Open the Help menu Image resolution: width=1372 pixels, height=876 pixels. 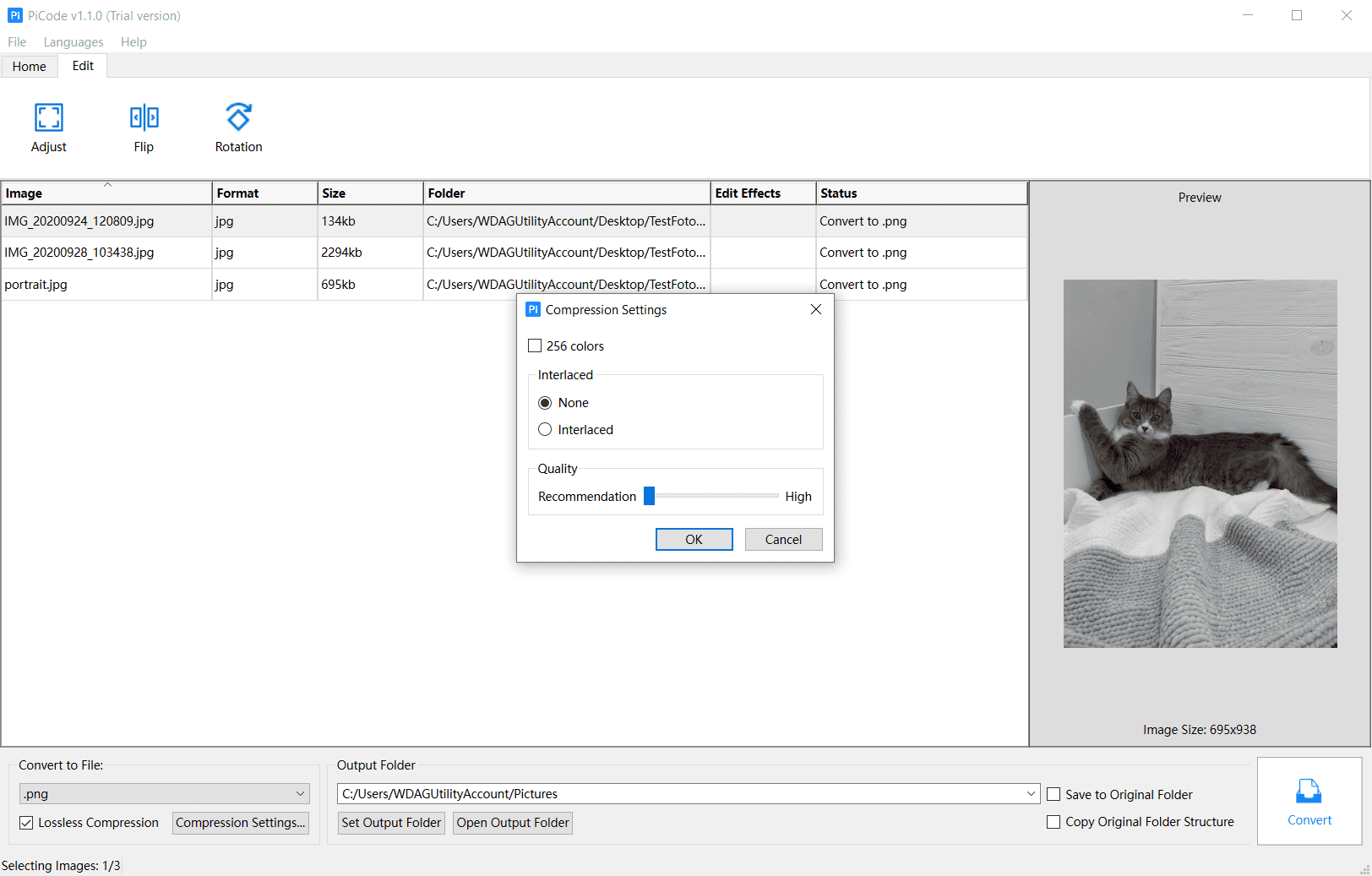(133, 42)
